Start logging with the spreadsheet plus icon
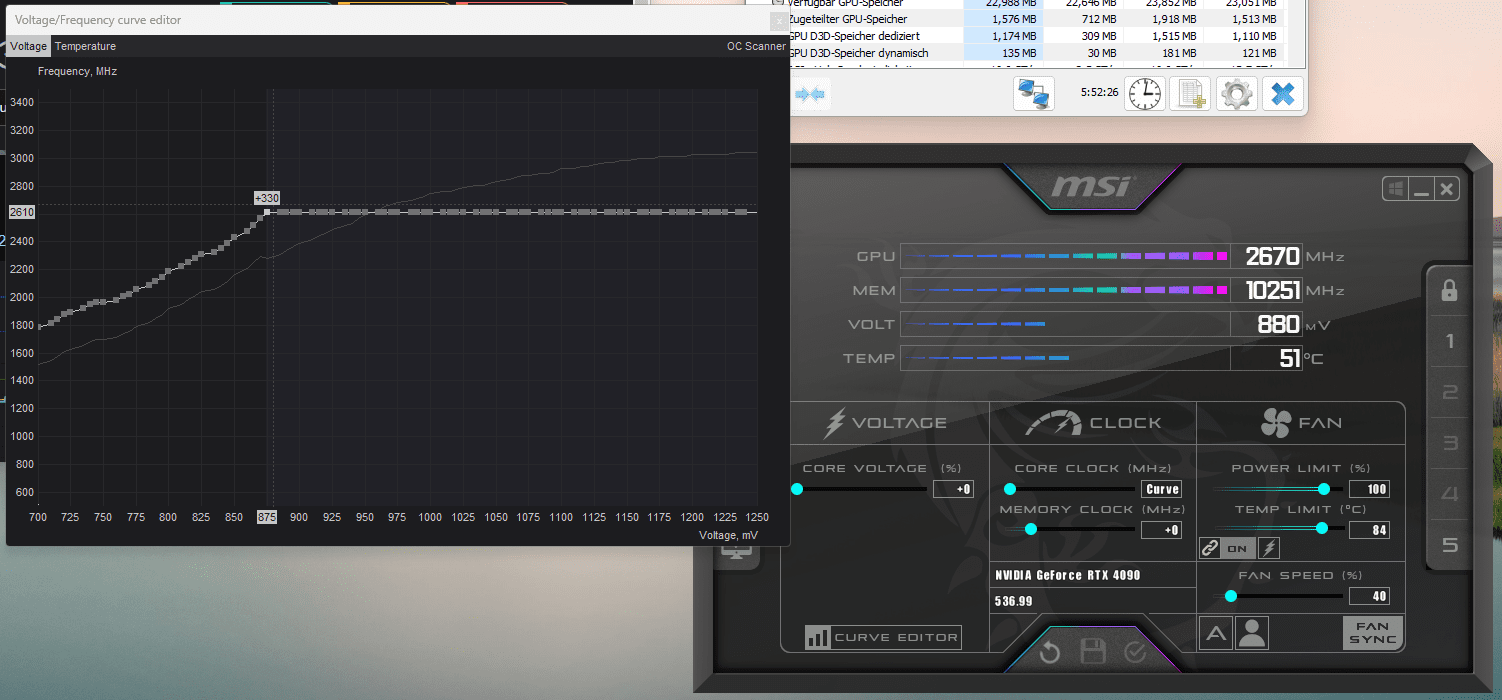 coord(1190,93)
